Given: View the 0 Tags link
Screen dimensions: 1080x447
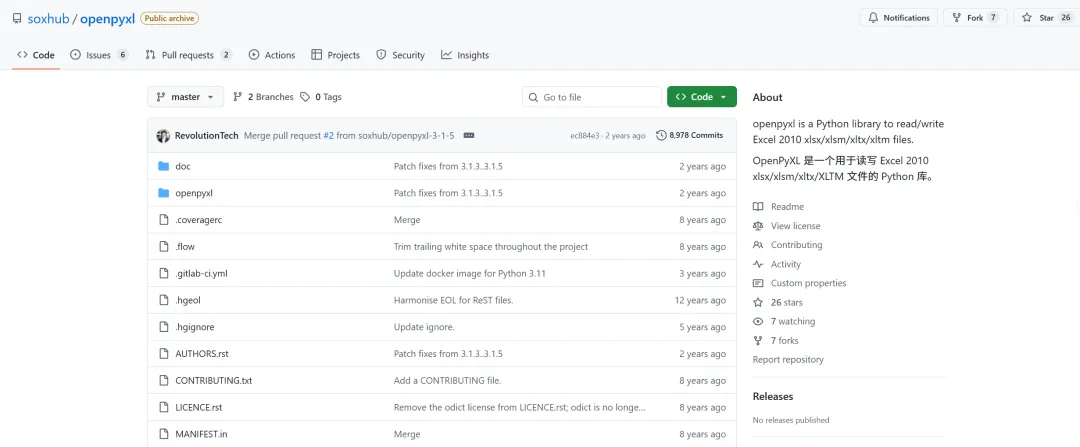Looking at the screenshot, I should pyautogui.click(x=321, y=97).
